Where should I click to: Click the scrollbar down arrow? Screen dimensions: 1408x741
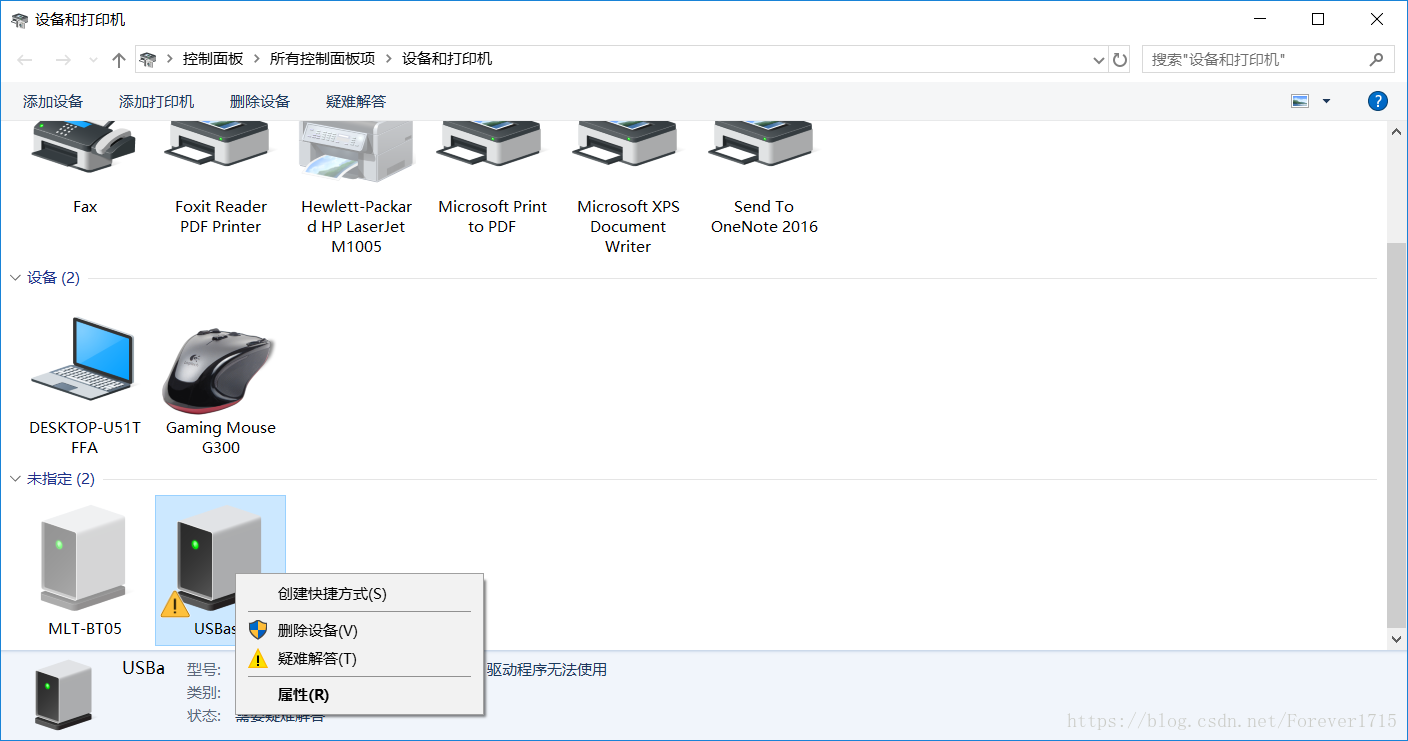pos(1396,638)
